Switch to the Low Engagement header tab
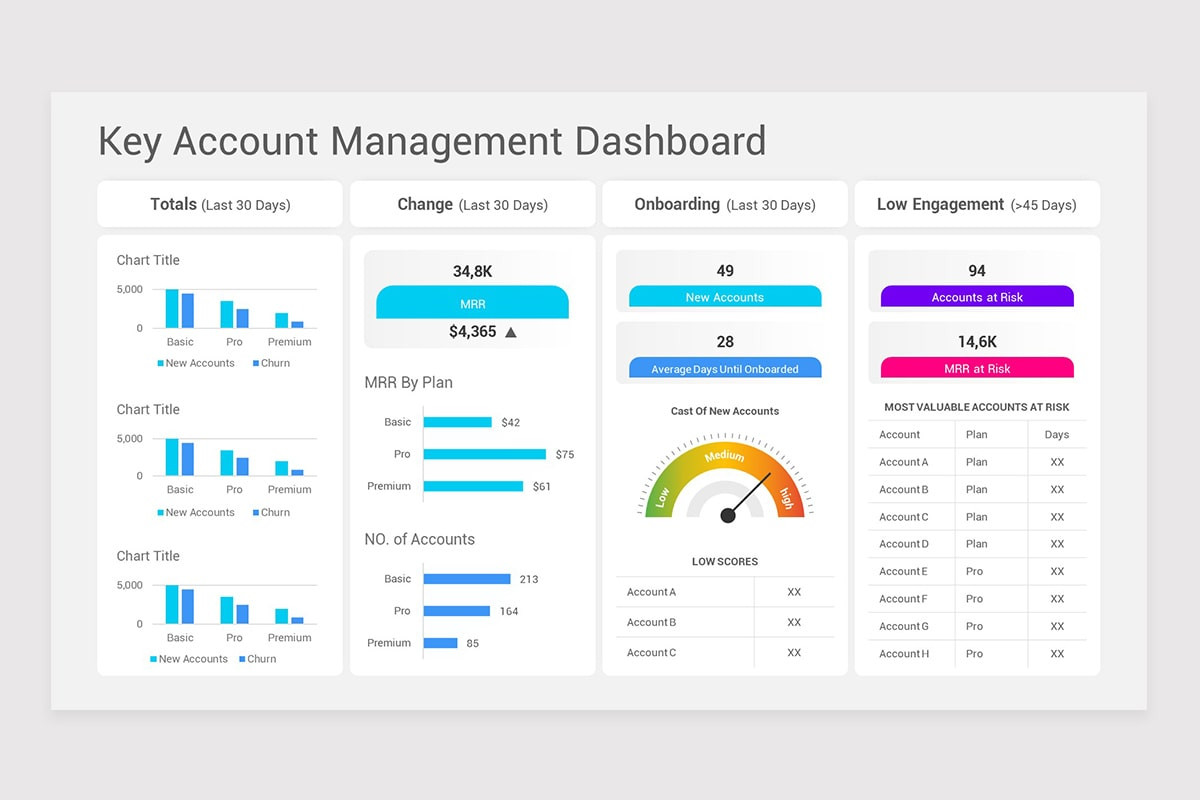The width and height of the screenshot is (1200, 800). [976, 204]
